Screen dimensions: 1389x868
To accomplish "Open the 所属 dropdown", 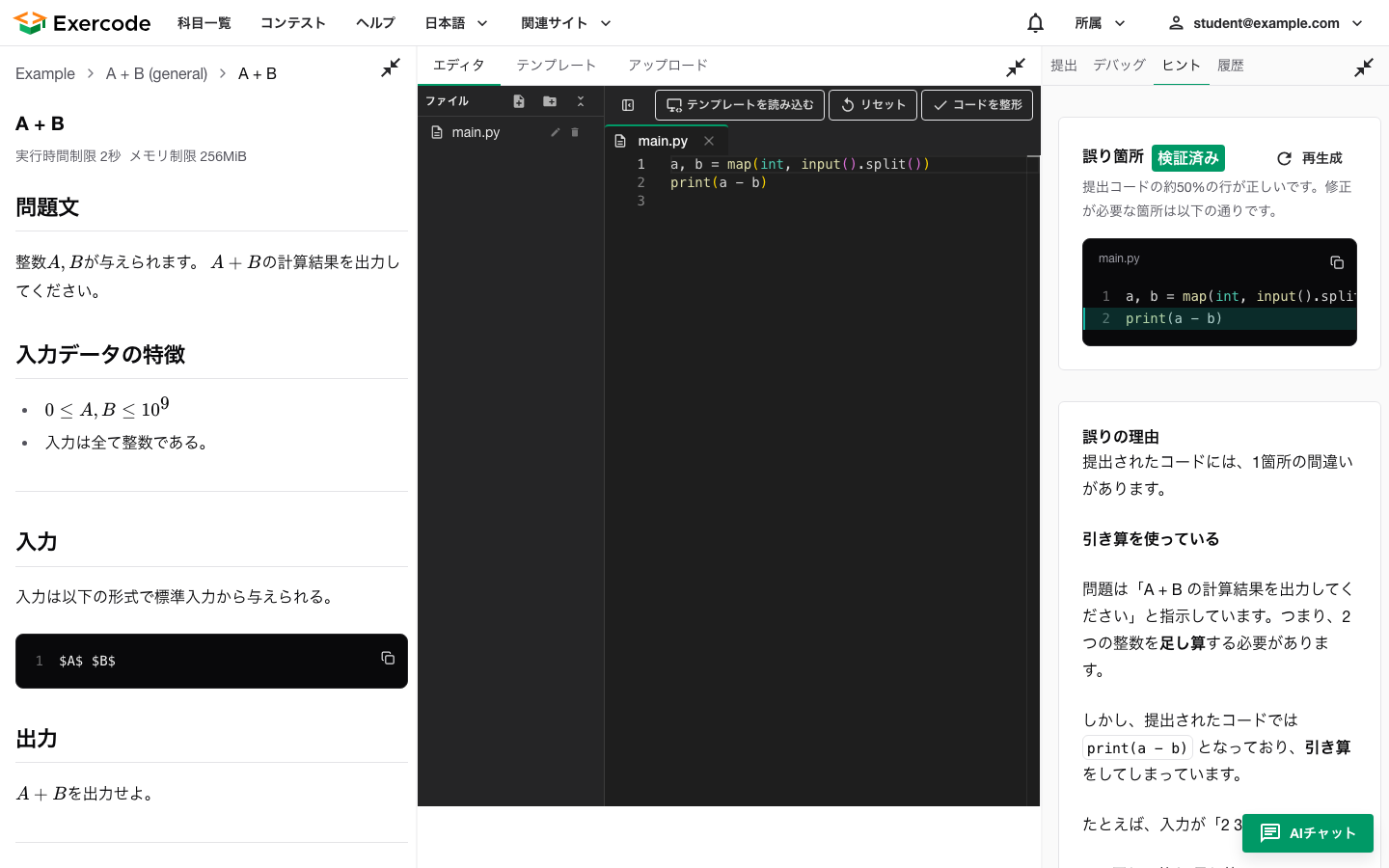I will pos(1101,23).
